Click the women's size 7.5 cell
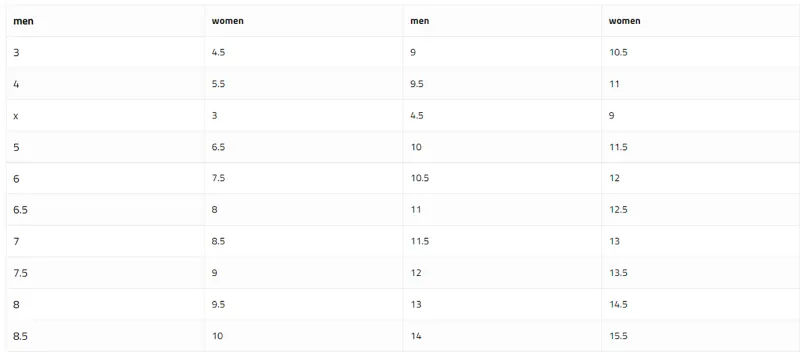This screenshot has height=361, width=800. (304, 178)
